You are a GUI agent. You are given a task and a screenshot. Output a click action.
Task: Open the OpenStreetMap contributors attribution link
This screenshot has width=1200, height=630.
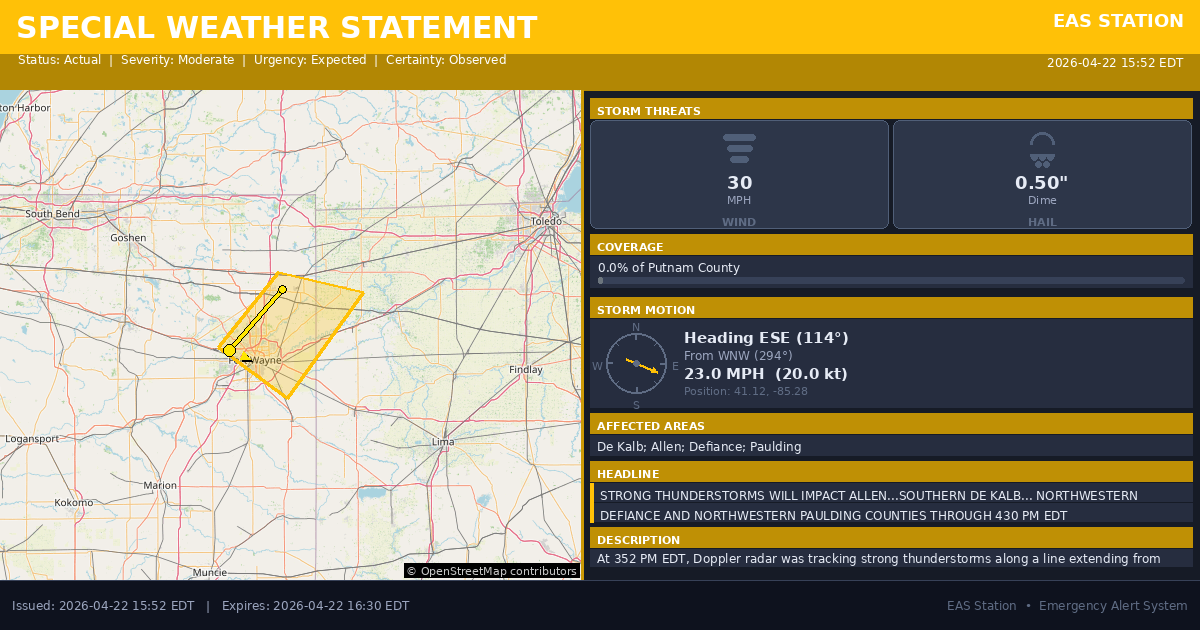[491, 571]
